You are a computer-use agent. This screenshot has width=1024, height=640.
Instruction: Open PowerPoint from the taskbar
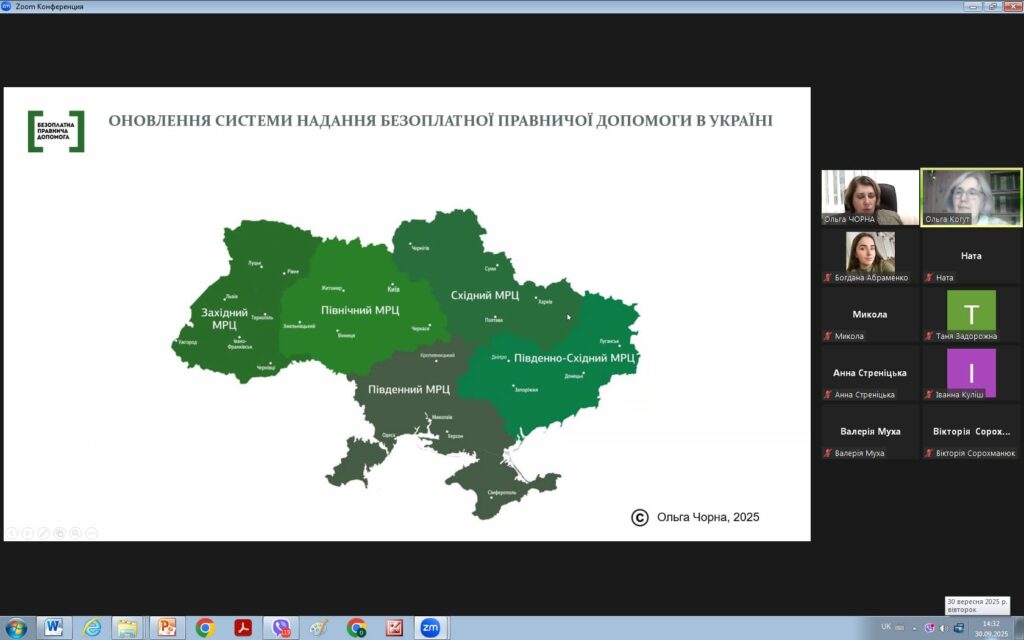click(x=166, y=628)
